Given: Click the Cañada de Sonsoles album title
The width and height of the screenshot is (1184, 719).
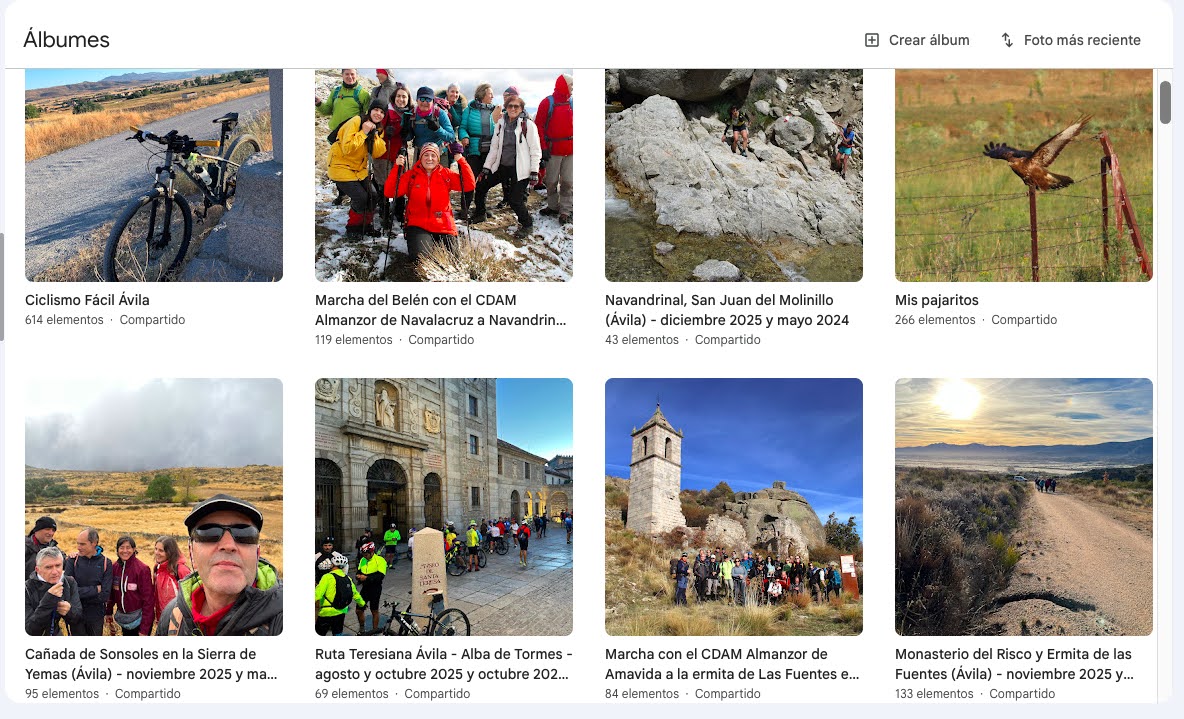Looking at the screenshot, I should tap(151, 664).
